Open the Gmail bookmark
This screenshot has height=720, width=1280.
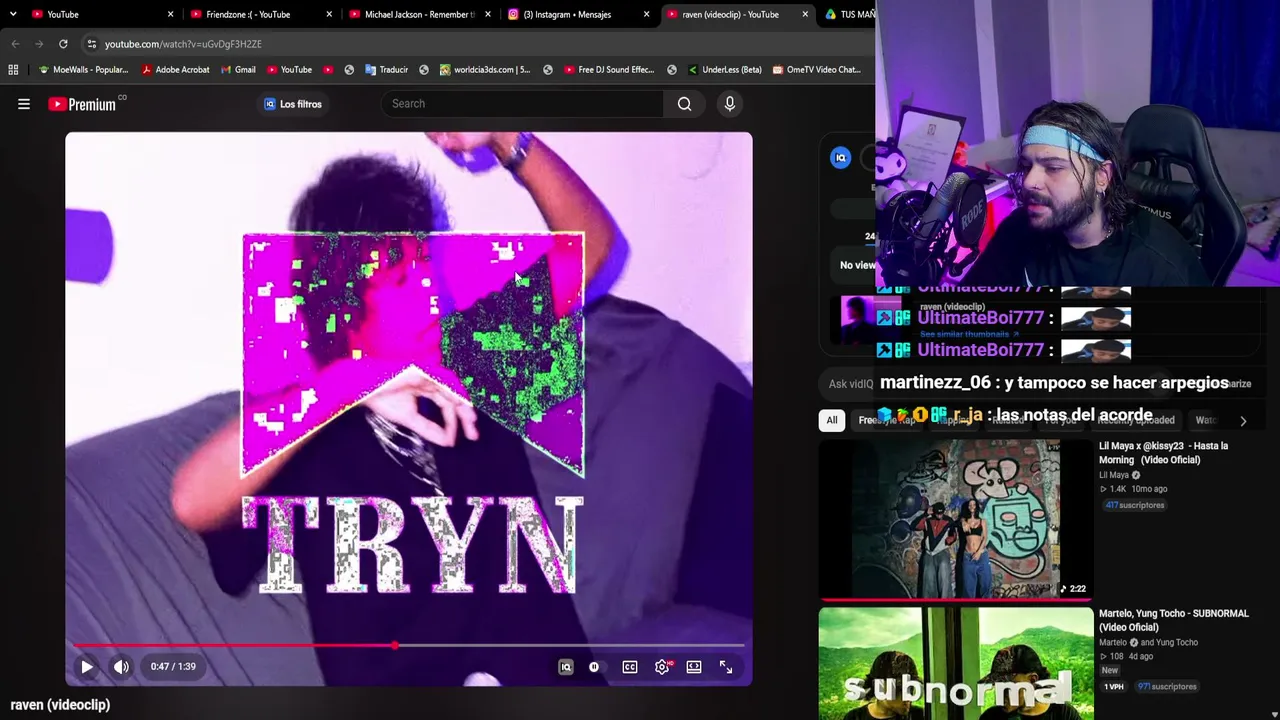pyautogui.click(x=238, y=70)
